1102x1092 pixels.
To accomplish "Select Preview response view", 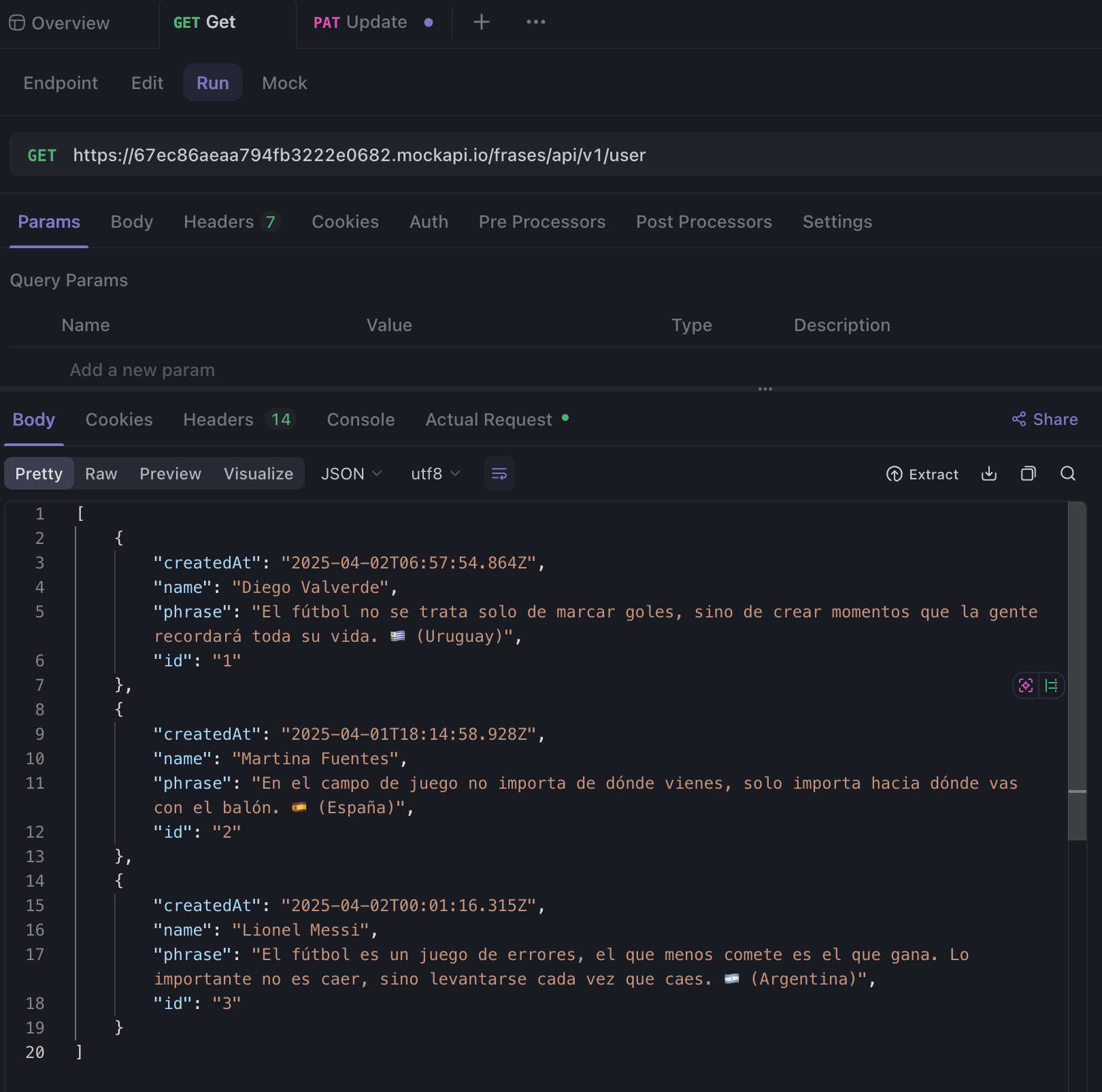I will pos(171,473).
